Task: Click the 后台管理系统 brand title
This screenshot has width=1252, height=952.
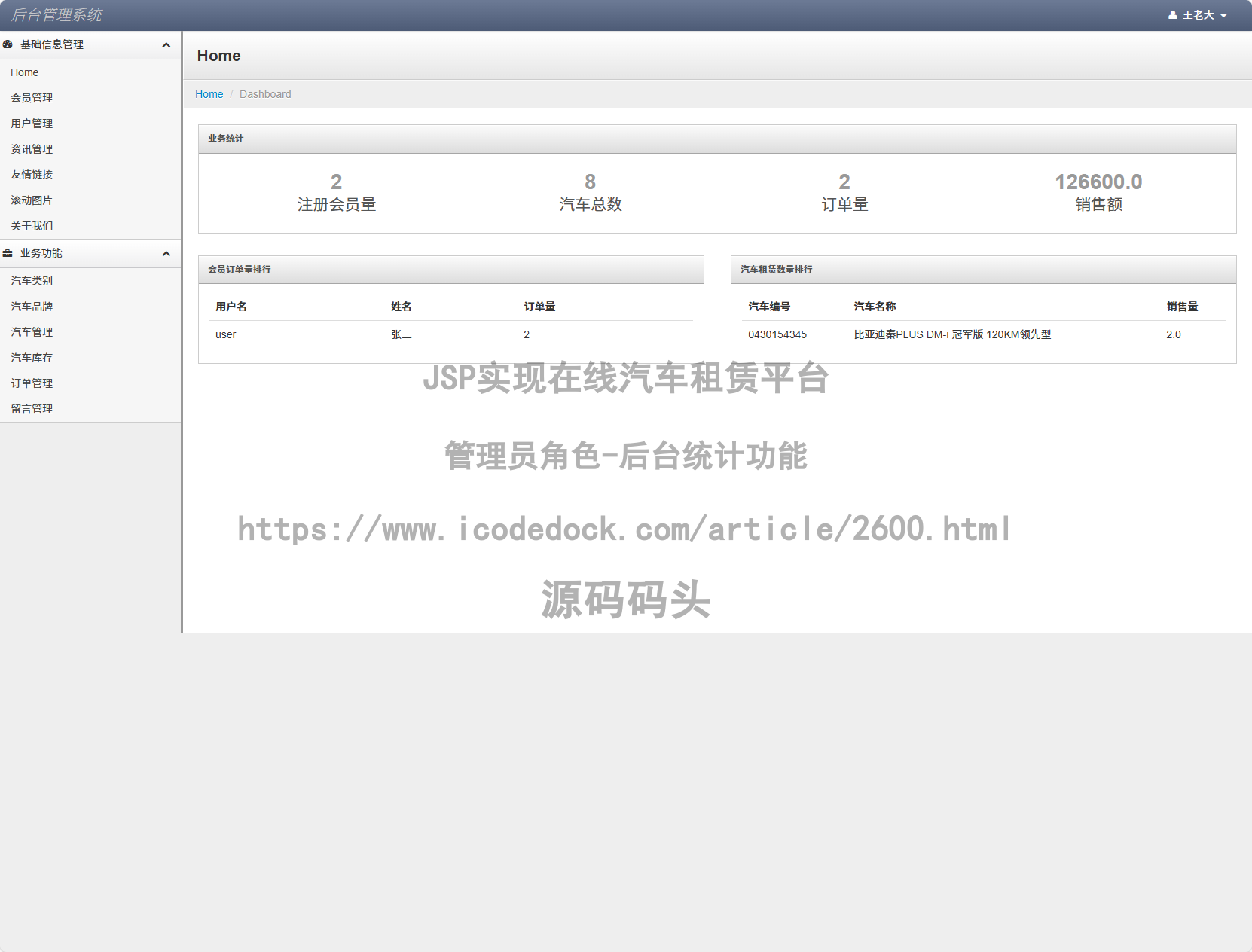Action: click(x=56, y=15)
